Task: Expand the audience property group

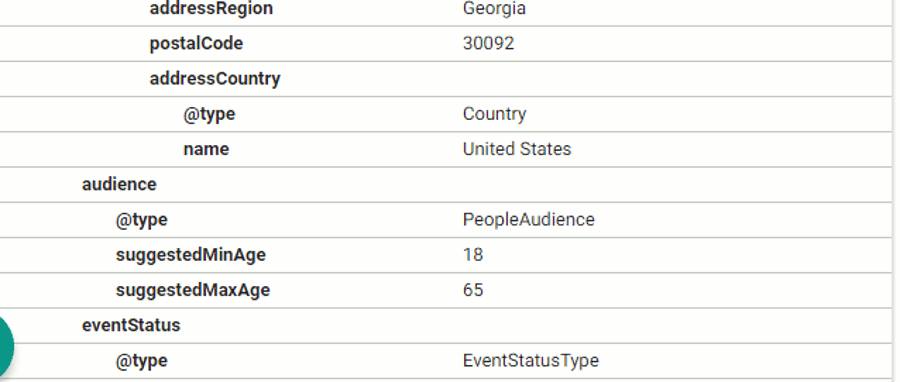Action: pos(119,184)
